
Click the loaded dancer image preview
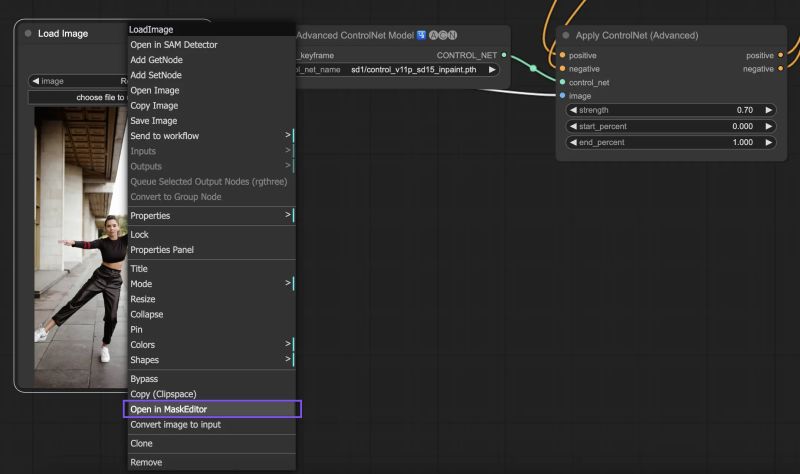[x=81, y=247]
